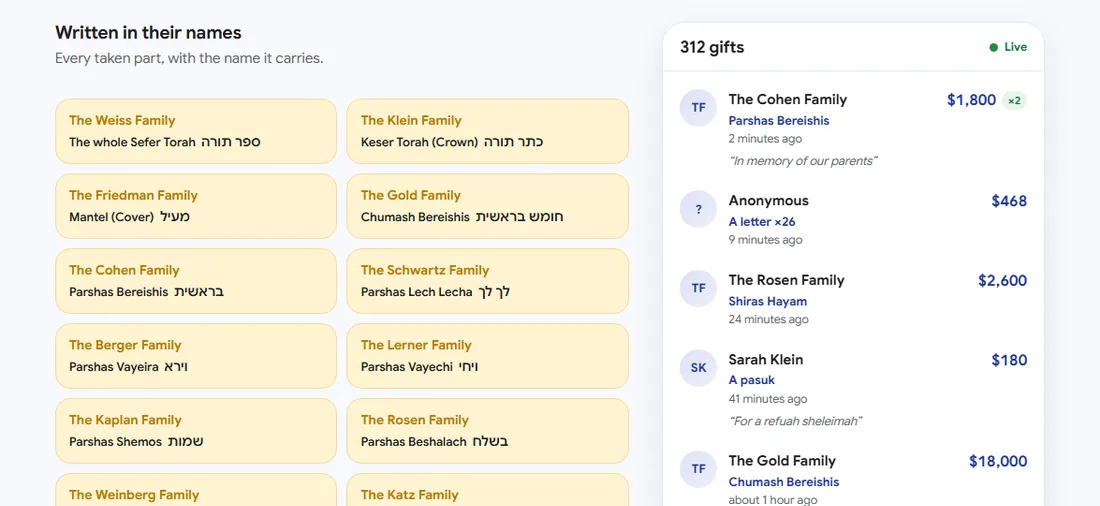Open The Kaplan Family Parshas Shemos card
The height and width of the screenshot is (506, 1100).
pyautogui.click(x=196, y=431)
